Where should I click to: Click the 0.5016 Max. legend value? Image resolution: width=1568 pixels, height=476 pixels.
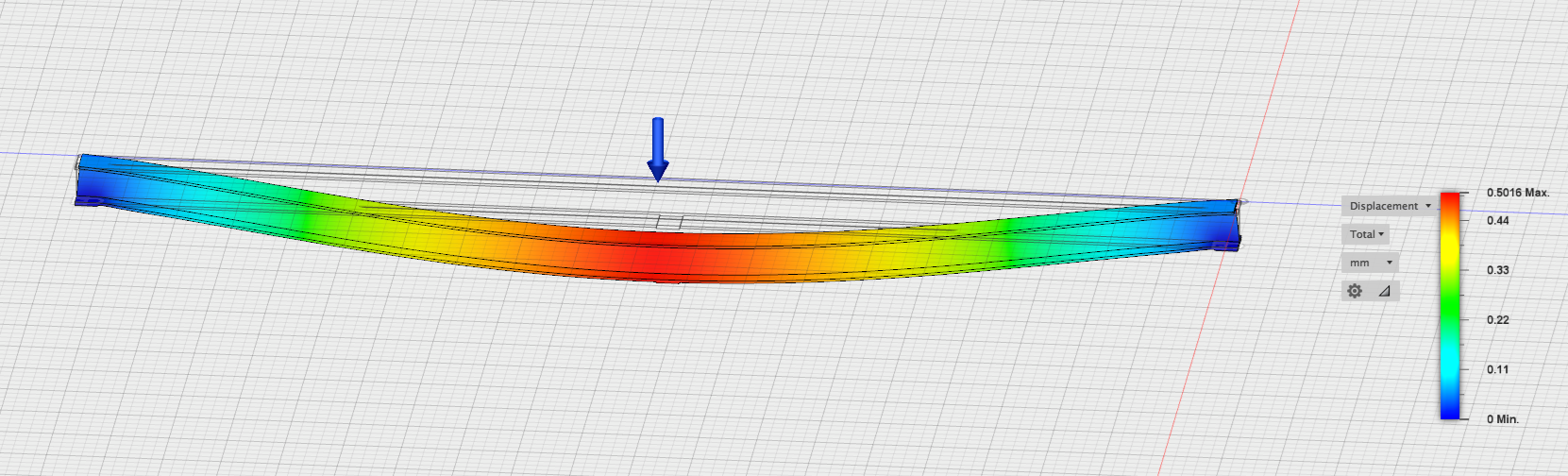click(x=1517, y=193)
